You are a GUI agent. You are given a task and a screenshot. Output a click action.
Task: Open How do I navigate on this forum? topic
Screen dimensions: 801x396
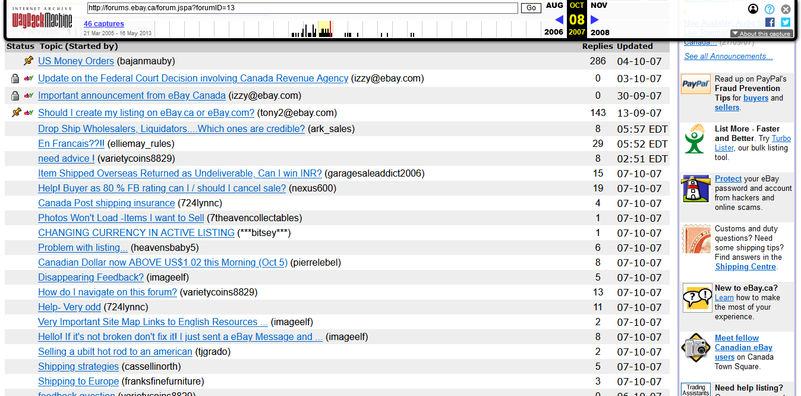click(x=107, y=292)
